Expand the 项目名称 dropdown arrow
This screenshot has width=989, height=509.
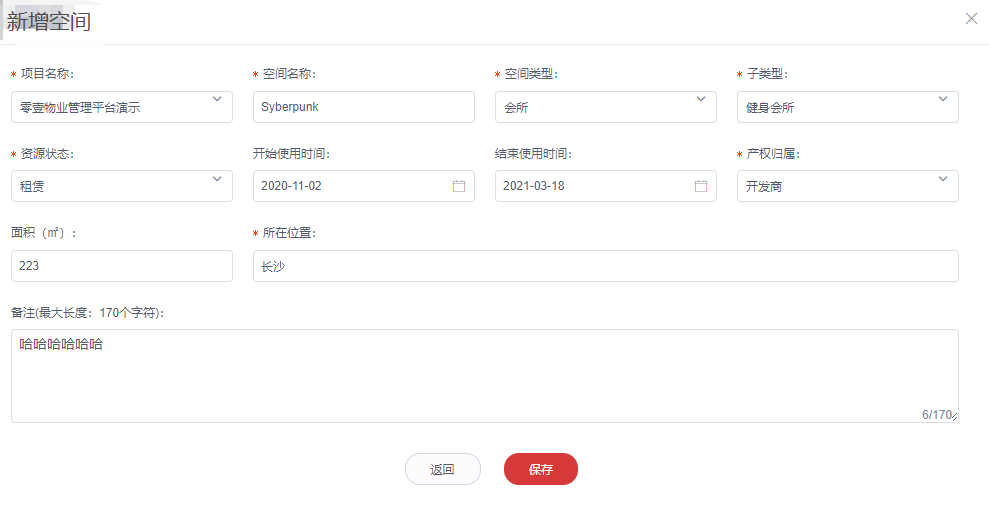(x=217, y=99)
